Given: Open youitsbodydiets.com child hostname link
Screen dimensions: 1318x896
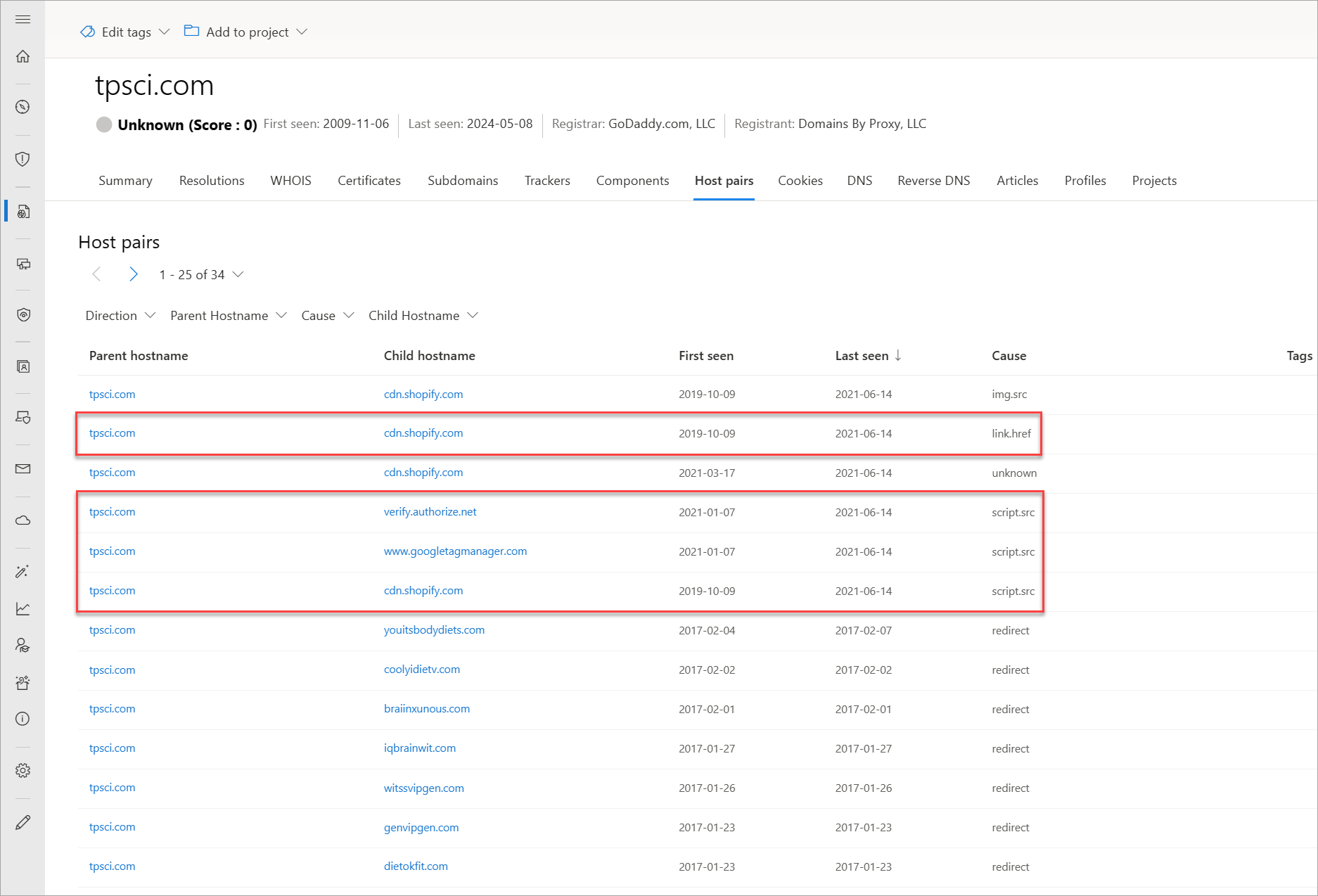Looking at the screenshot, I should [434, 630].
